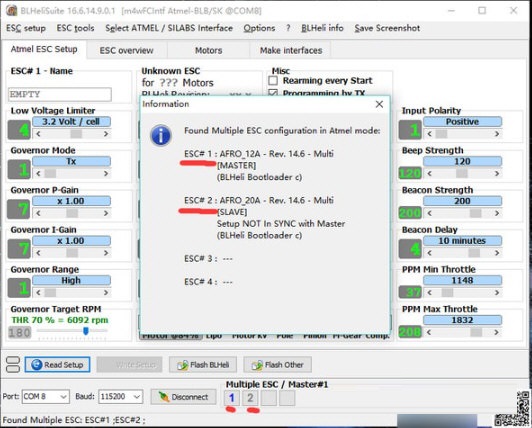Decrease Low Voltage Limiter with left arrow

[x=38, y=134]
